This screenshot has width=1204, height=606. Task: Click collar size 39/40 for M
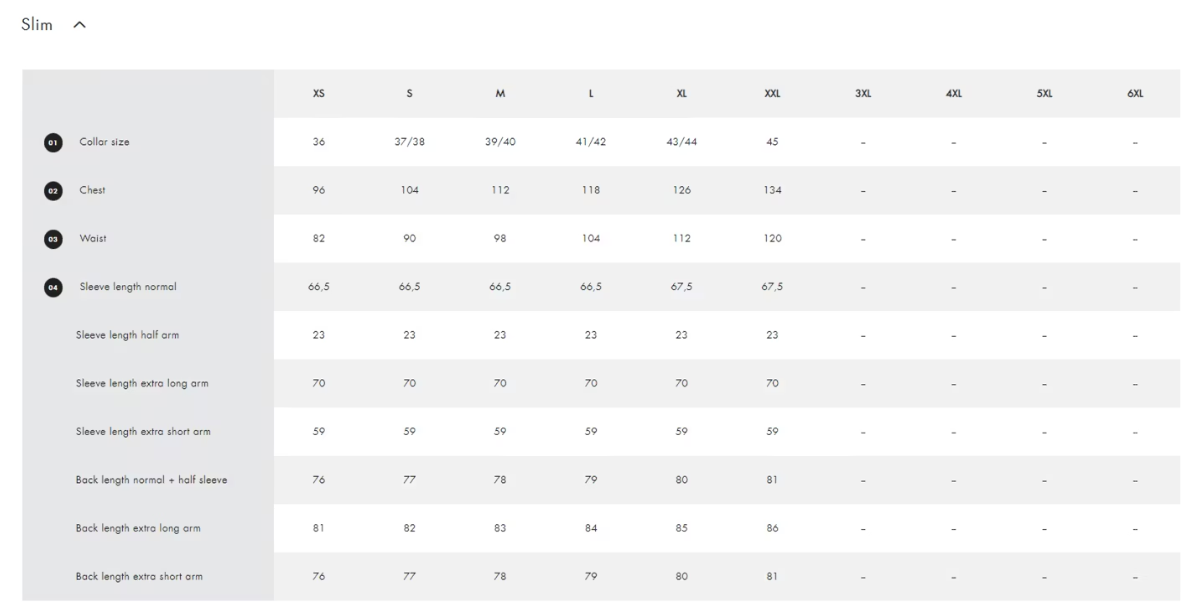[x=500, y=142]
